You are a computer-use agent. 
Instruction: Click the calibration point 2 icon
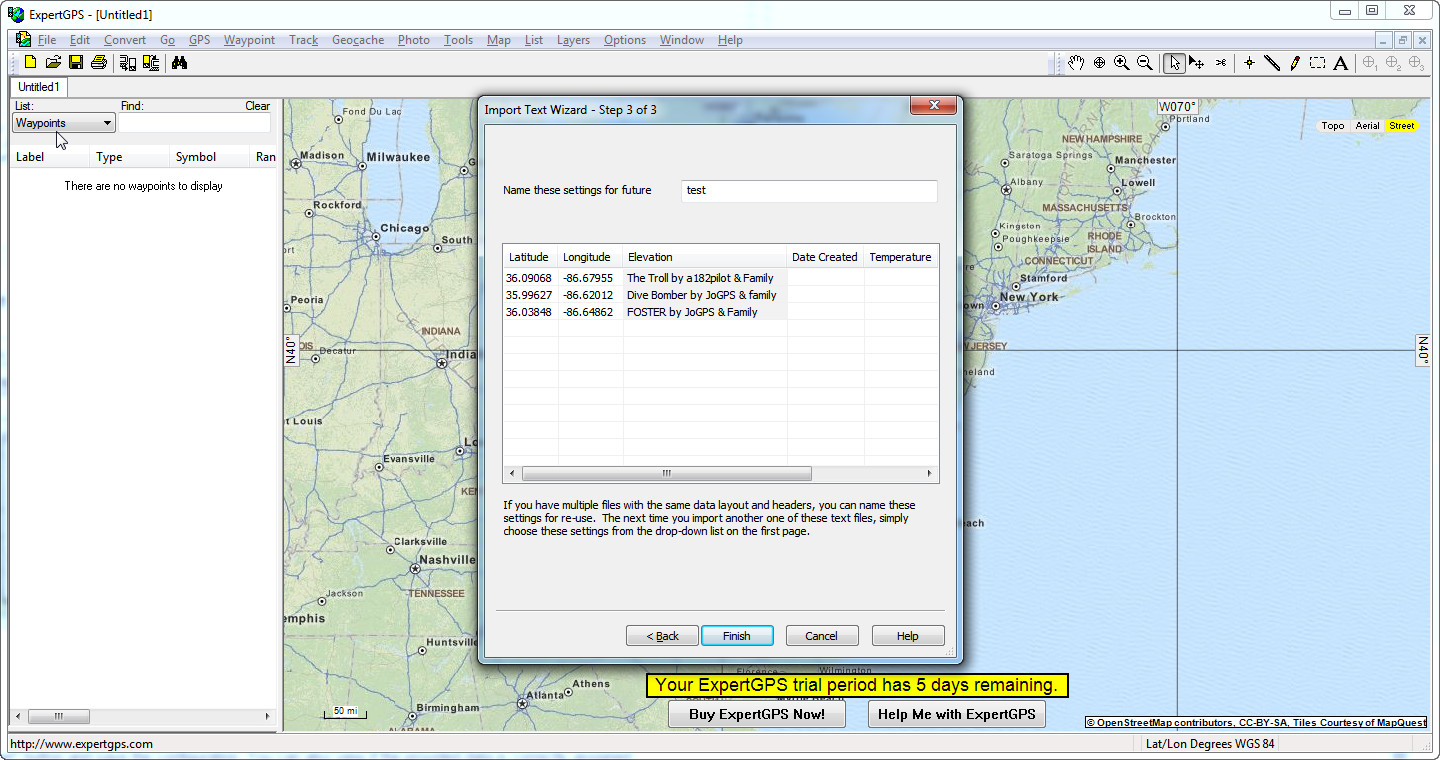[x=1394, y=63]
